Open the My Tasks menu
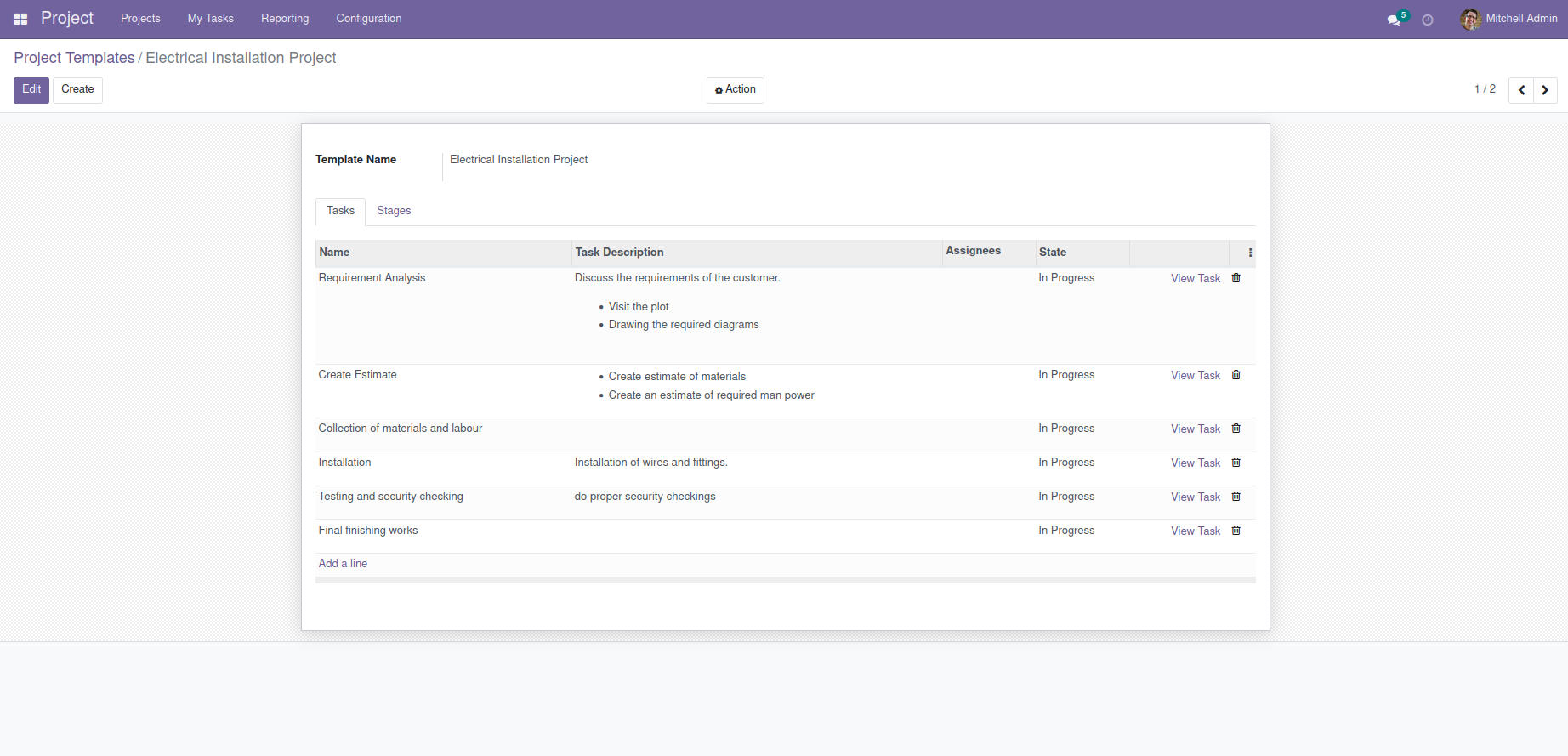 click(211, 19)
